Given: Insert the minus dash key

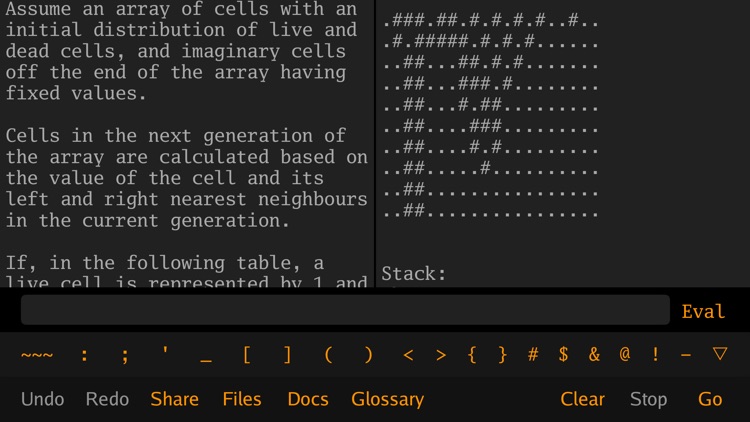Looking at the screenshot, I should (686, 355).
